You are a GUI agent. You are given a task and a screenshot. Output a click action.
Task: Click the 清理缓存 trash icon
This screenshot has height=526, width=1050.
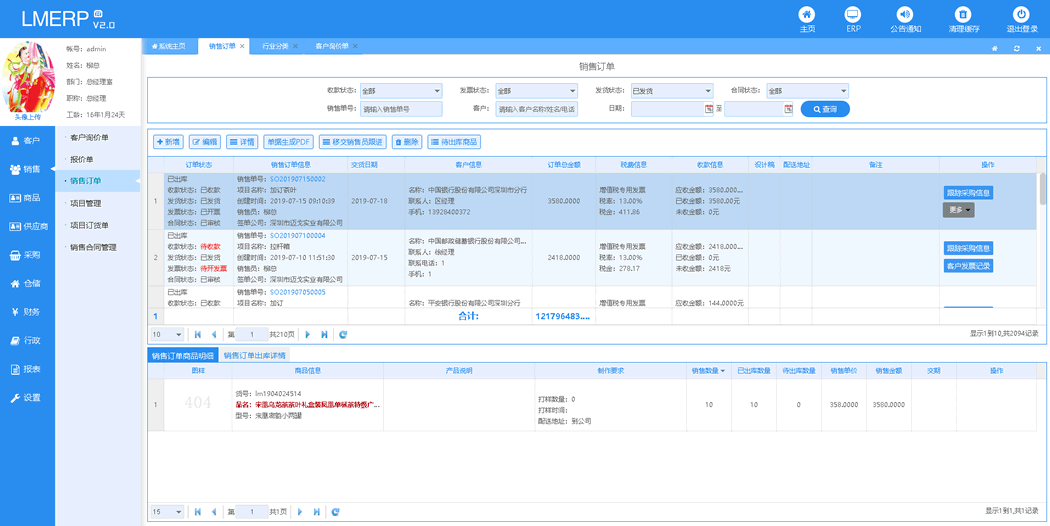pyautogui.click(x=963, y=13)
